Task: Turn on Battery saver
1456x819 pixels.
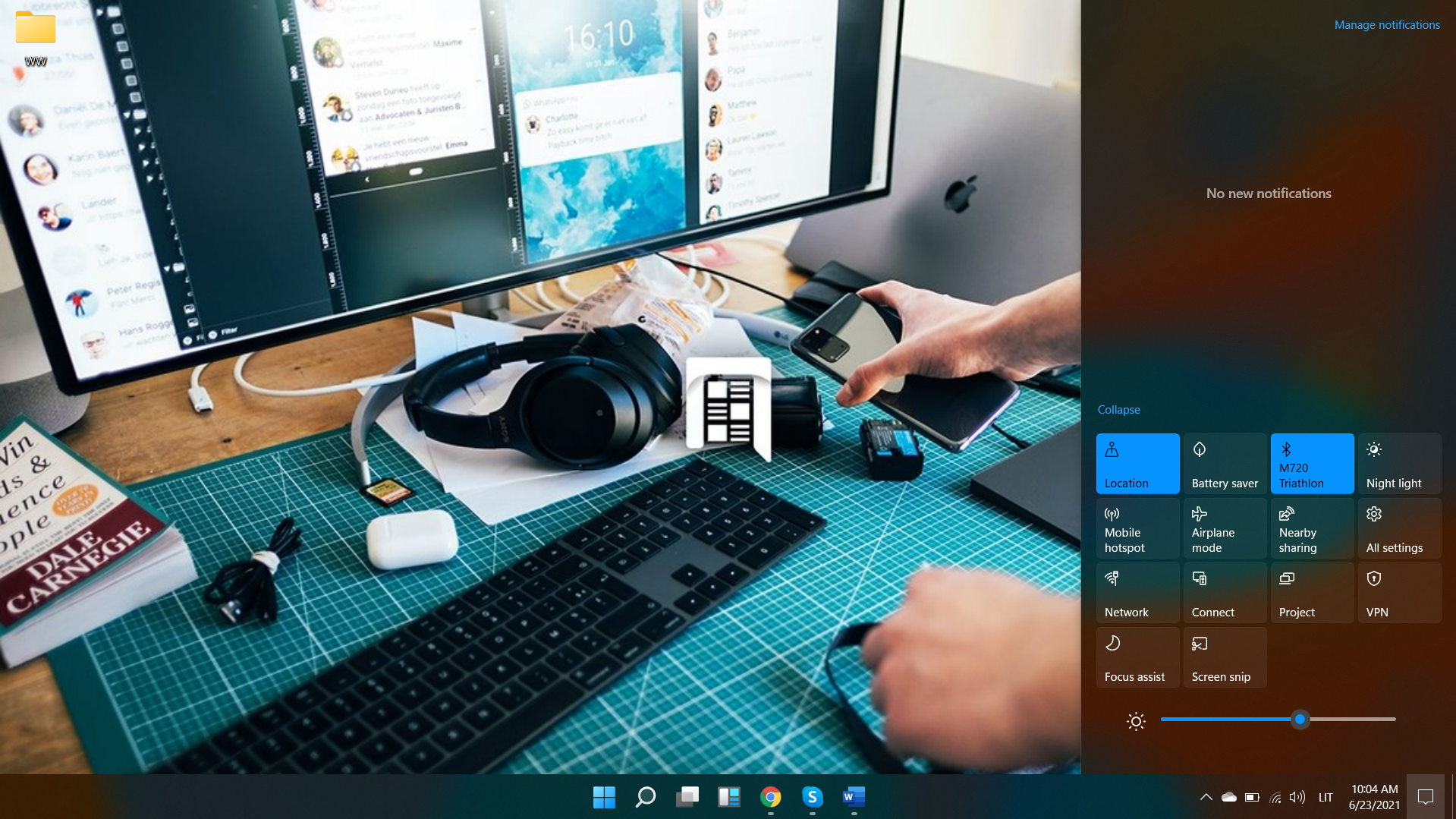Action: [1225, 464]
